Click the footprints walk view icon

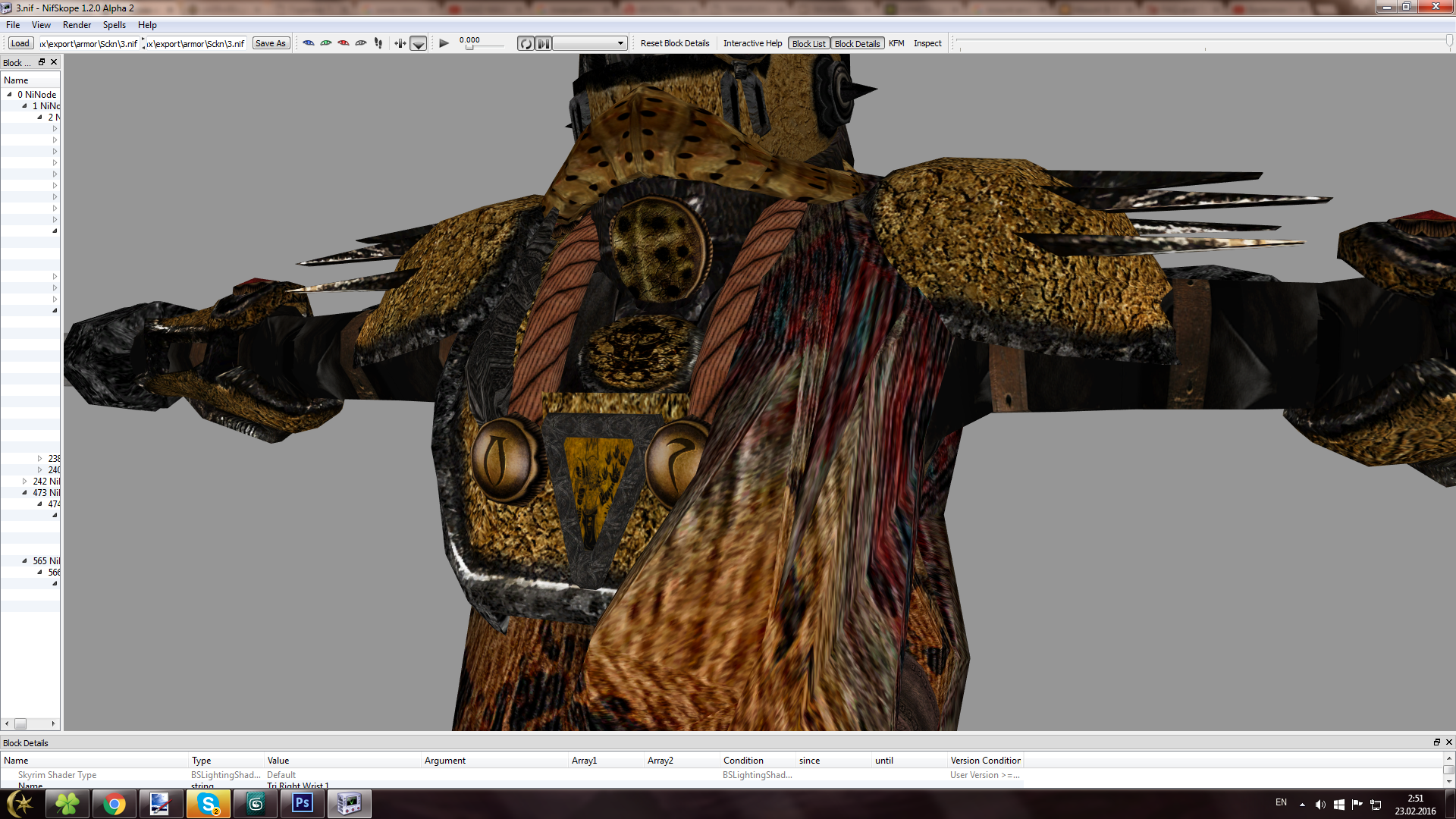(378, 43)
